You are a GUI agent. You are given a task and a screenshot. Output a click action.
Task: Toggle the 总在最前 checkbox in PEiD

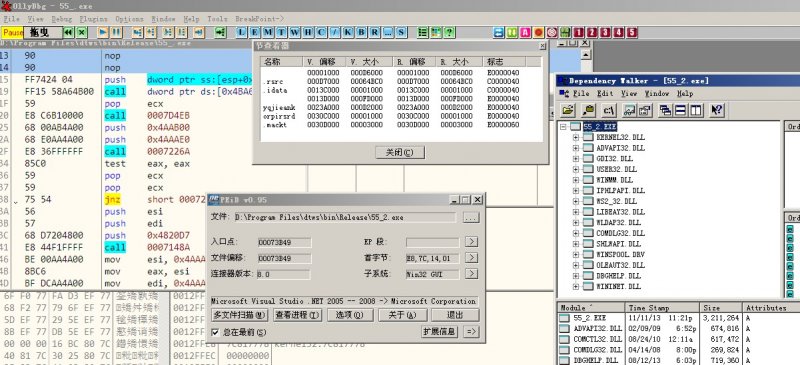216,332
